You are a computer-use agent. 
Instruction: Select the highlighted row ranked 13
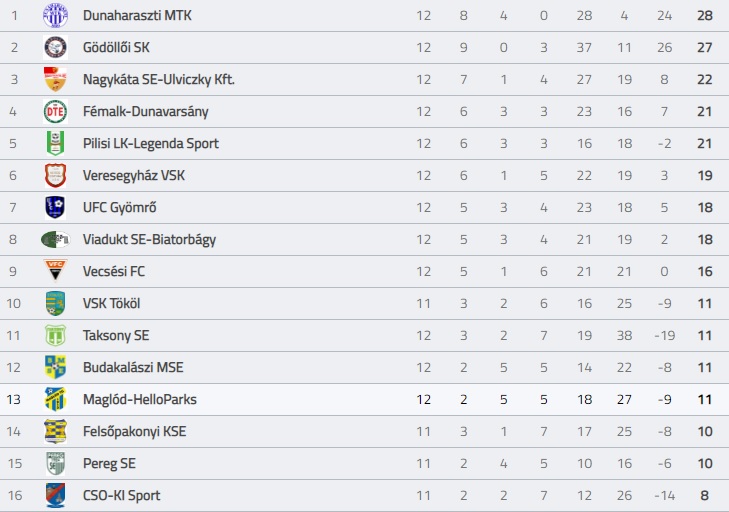364,399
